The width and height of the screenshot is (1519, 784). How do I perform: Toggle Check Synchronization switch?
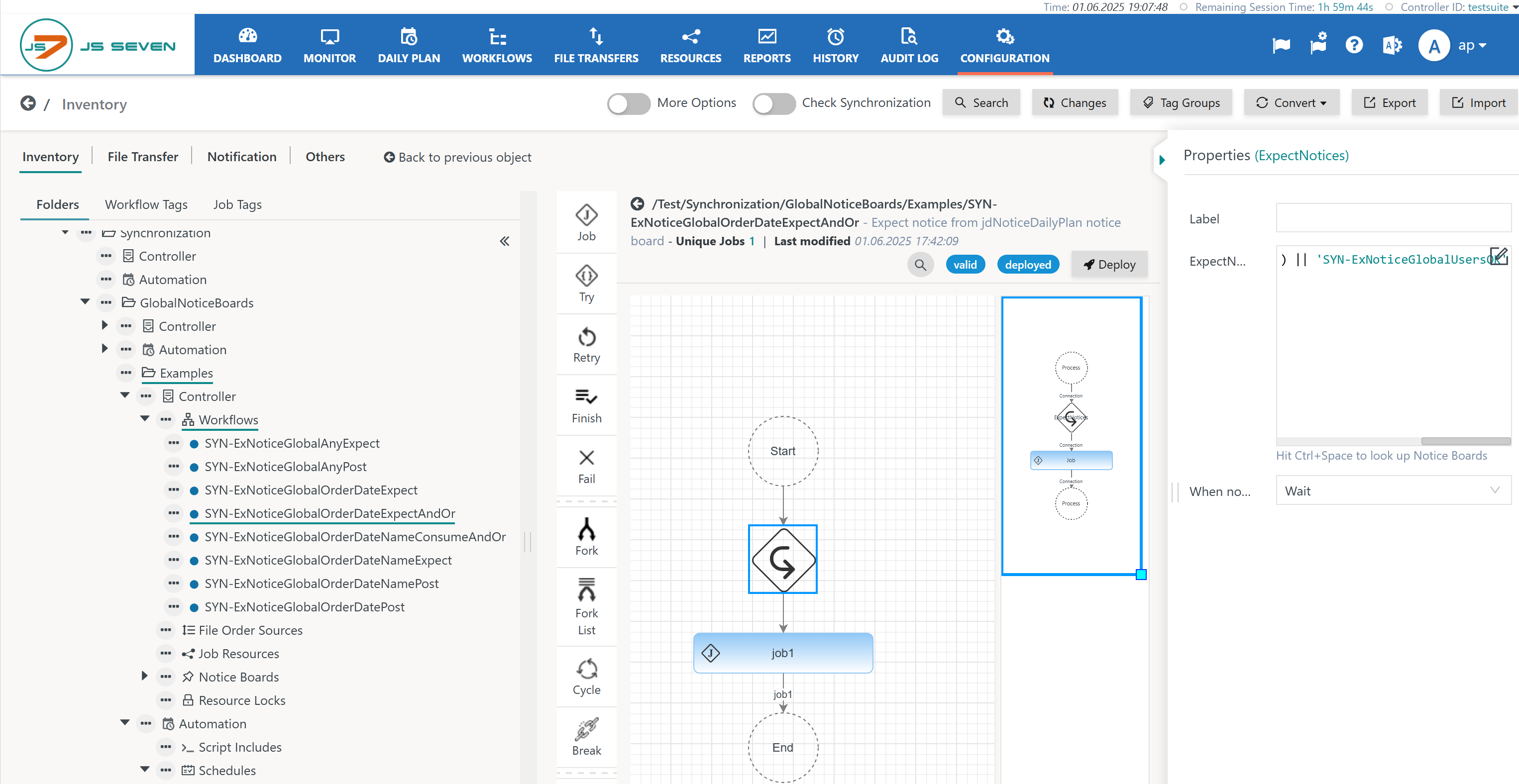773,104
